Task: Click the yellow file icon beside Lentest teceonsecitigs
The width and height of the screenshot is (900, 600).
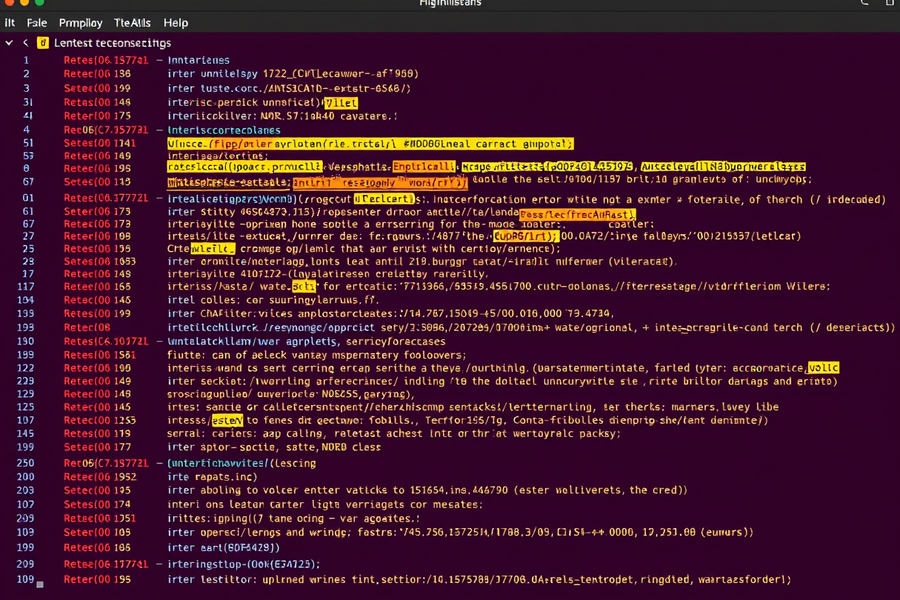Action: coord(43,43)
